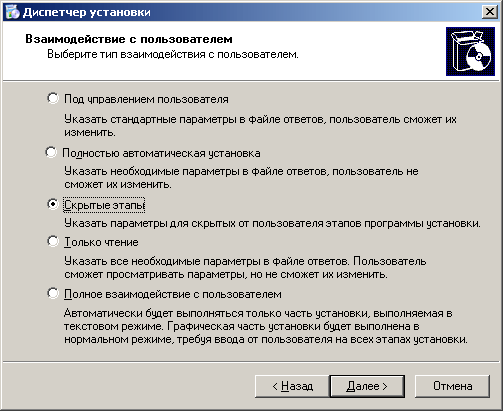Go back with the Назад button

(x=292, y=386)
